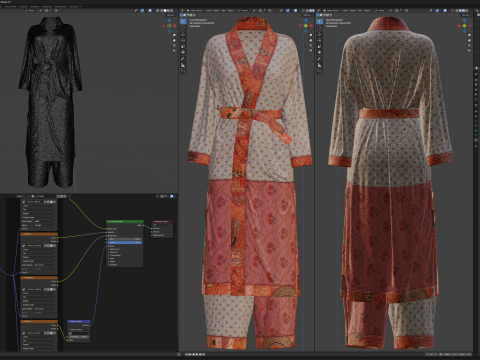The height and width of the screenshot is (360, 480).
Task: Open Object Mode dropdown in right viewport header
Action: point(332,11)
